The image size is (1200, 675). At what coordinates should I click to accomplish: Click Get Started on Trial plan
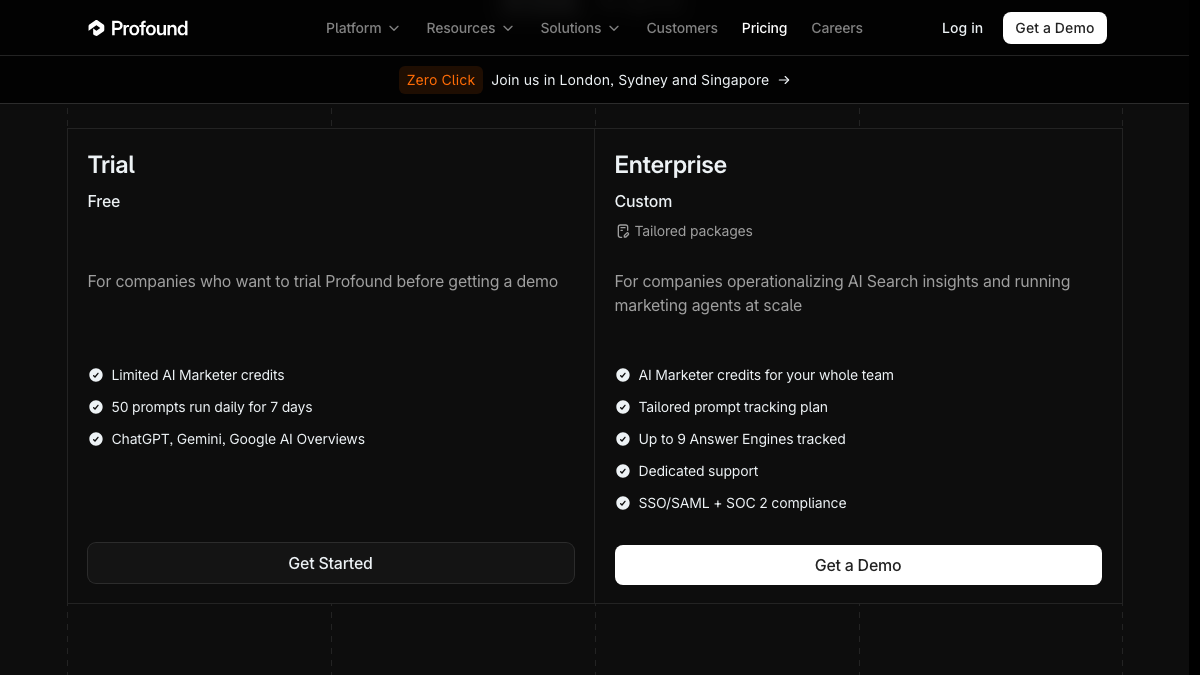331,563
